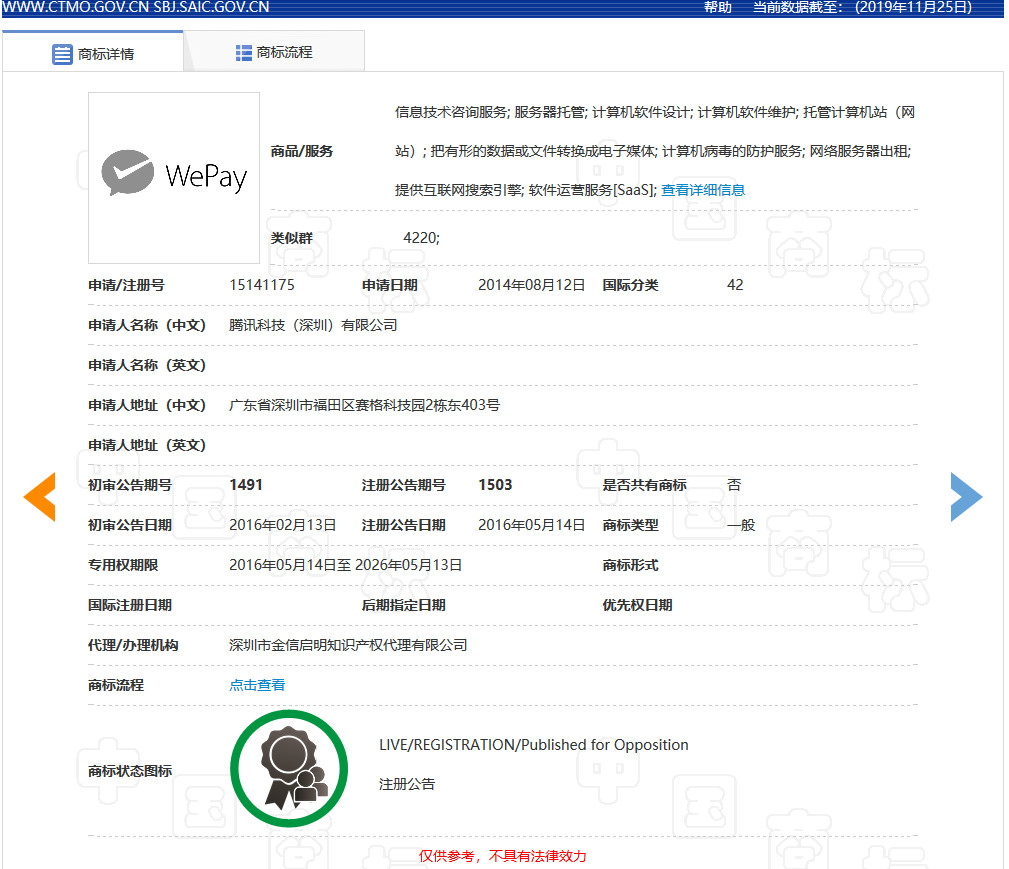Click the 申请人名称（英文） label

pyautogui.click(x=147, y=365)
